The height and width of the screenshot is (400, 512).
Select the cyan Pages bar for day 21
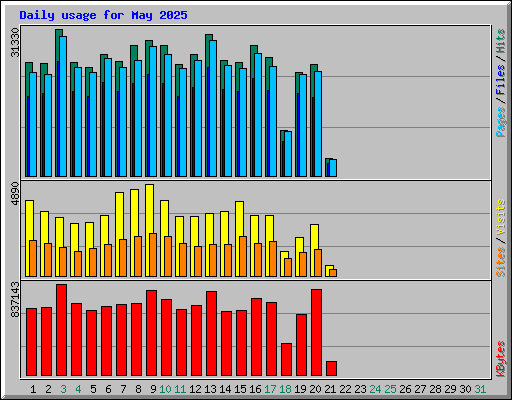click(333, 168)
